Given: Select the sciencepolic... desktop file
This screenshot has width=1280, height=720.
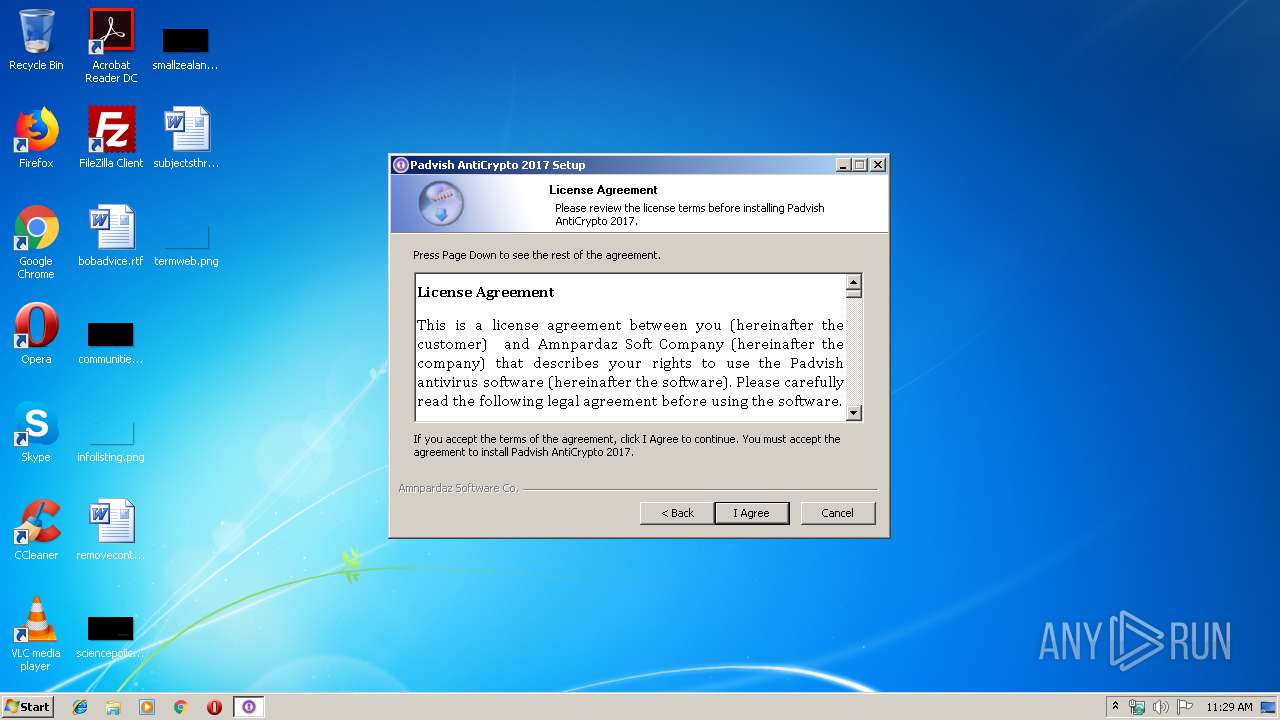Looking at the screenshot, I should 111,637.
